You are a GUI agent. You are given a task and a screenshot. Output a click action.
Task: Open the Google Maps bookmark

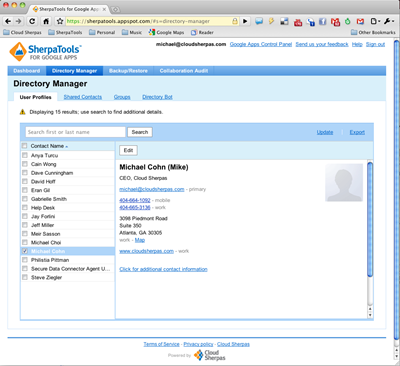pyautogui.click(x=166, y=32)
